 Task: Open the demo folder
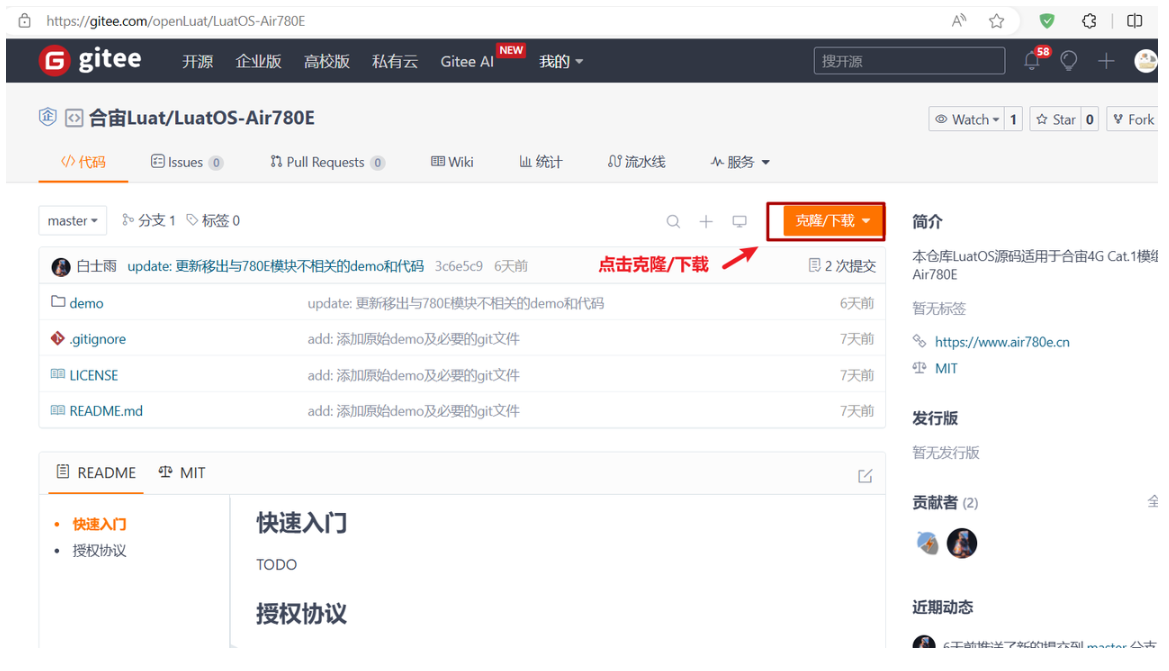coord(86,303)
